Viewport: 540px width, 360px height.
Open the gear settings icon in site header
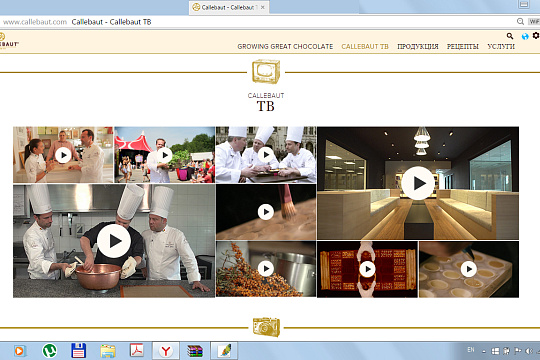(536, 35)
